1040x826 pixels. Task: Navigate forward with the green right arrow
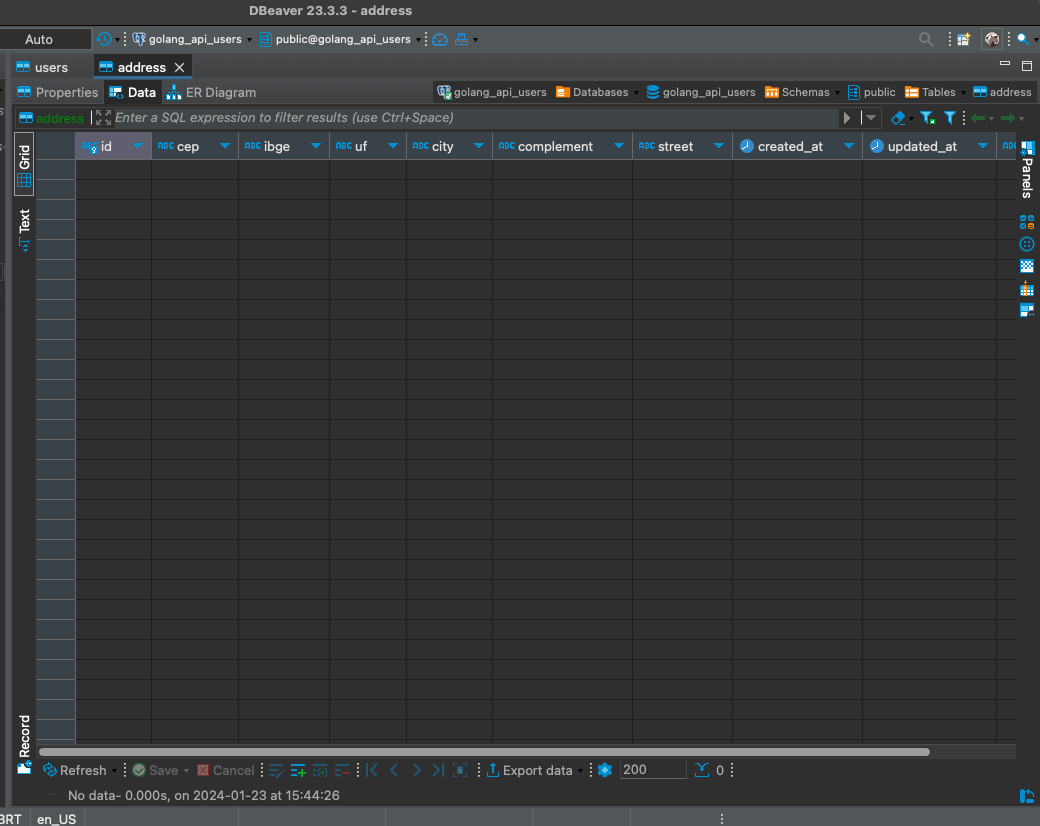coord(1008,118)
